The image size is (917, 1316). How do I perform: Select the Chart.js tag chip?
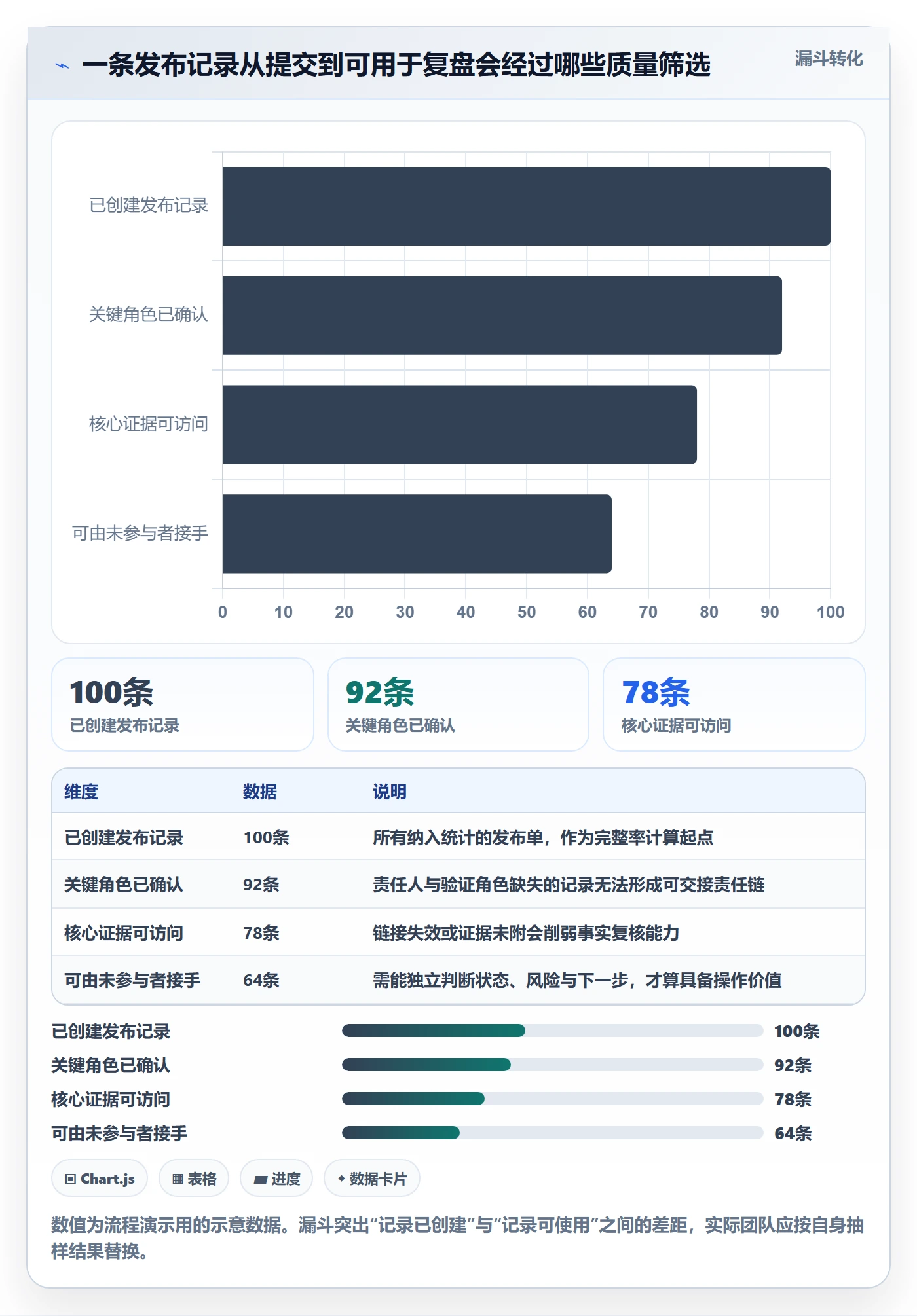pos(100,1179)
